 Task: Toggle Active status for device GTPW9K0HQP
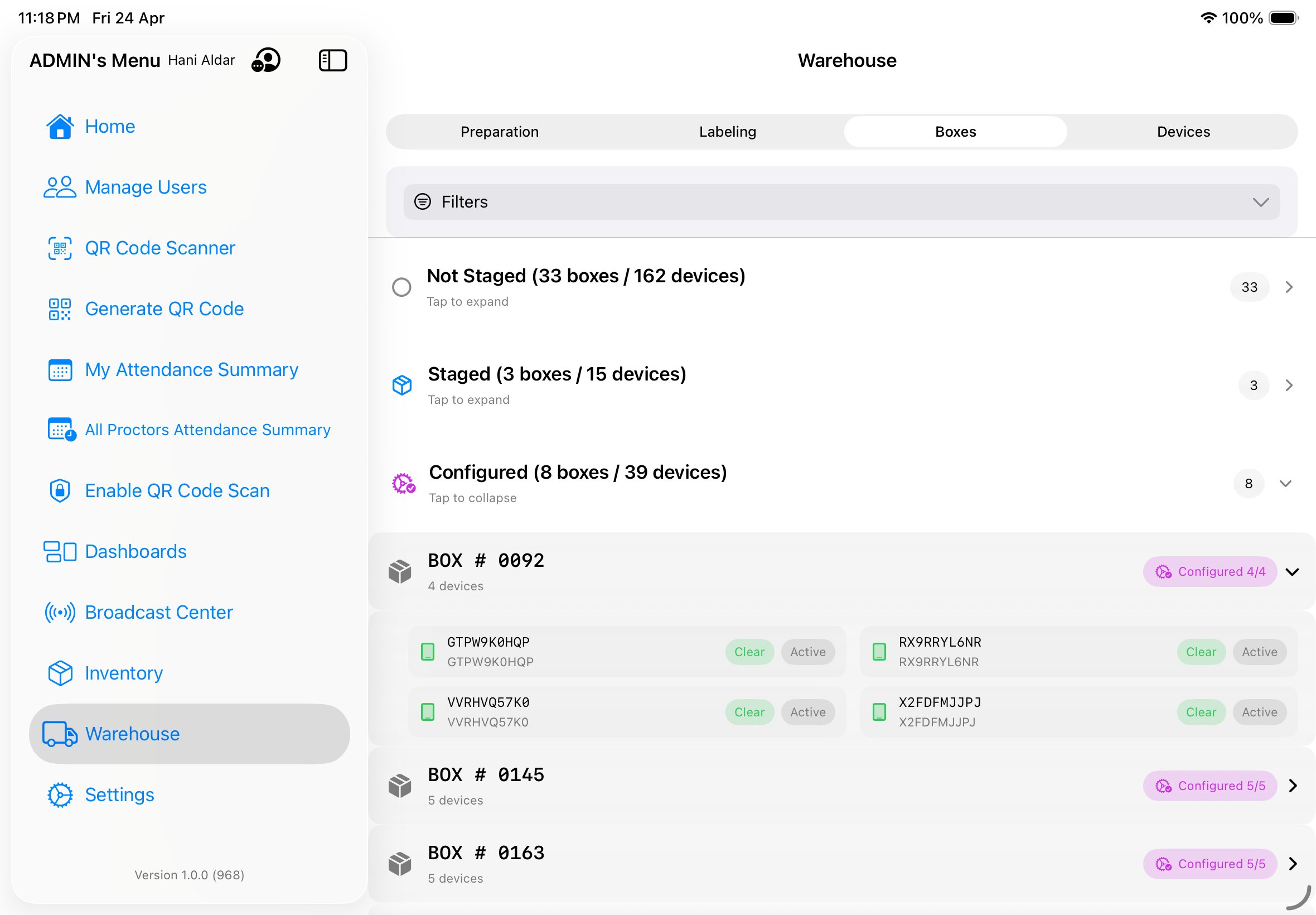click(807, 652)
